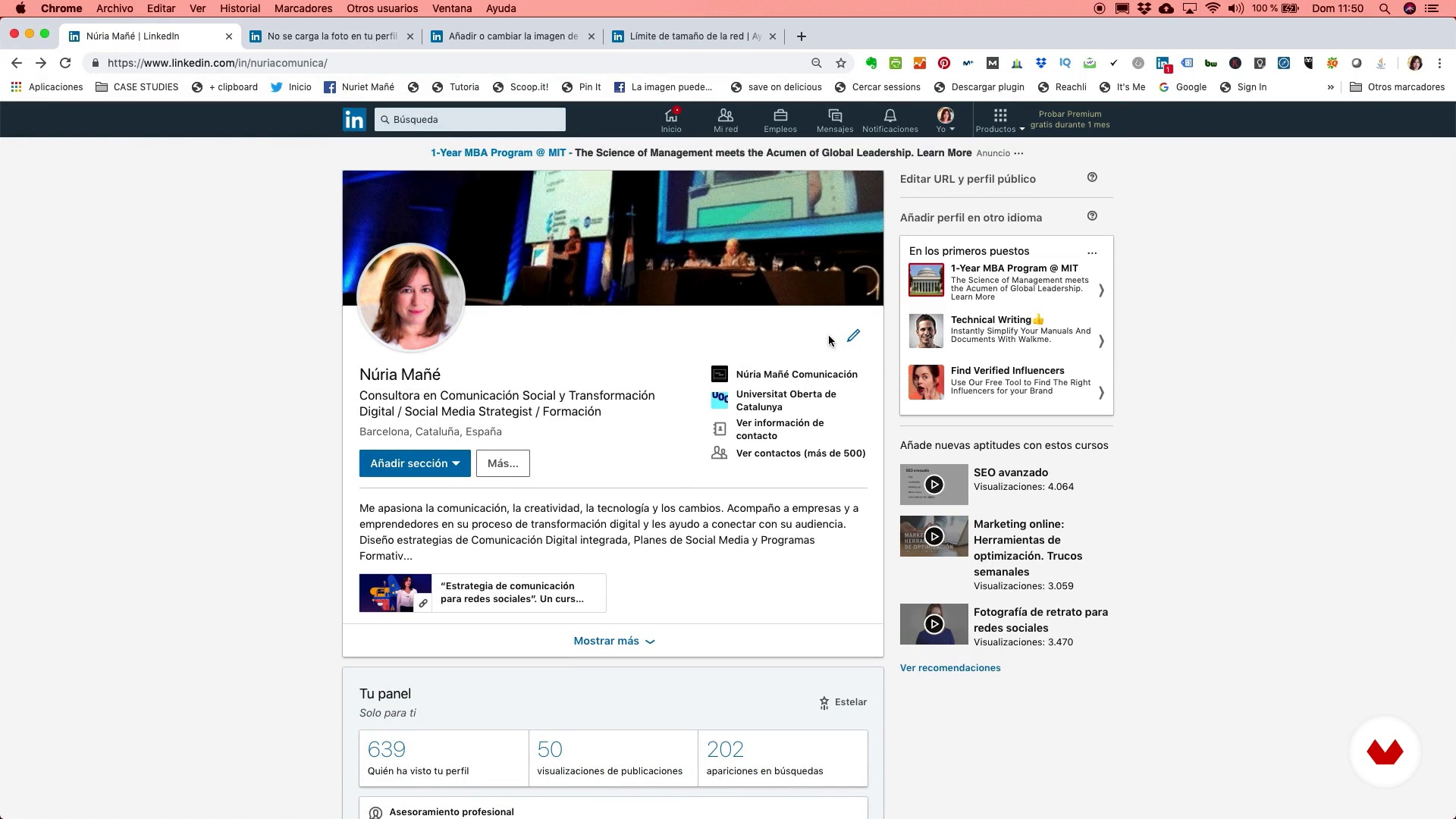Screen dimensions: 1456x819
Task: Open options for En los primeros puestos
Action: tap(1092, 253)
